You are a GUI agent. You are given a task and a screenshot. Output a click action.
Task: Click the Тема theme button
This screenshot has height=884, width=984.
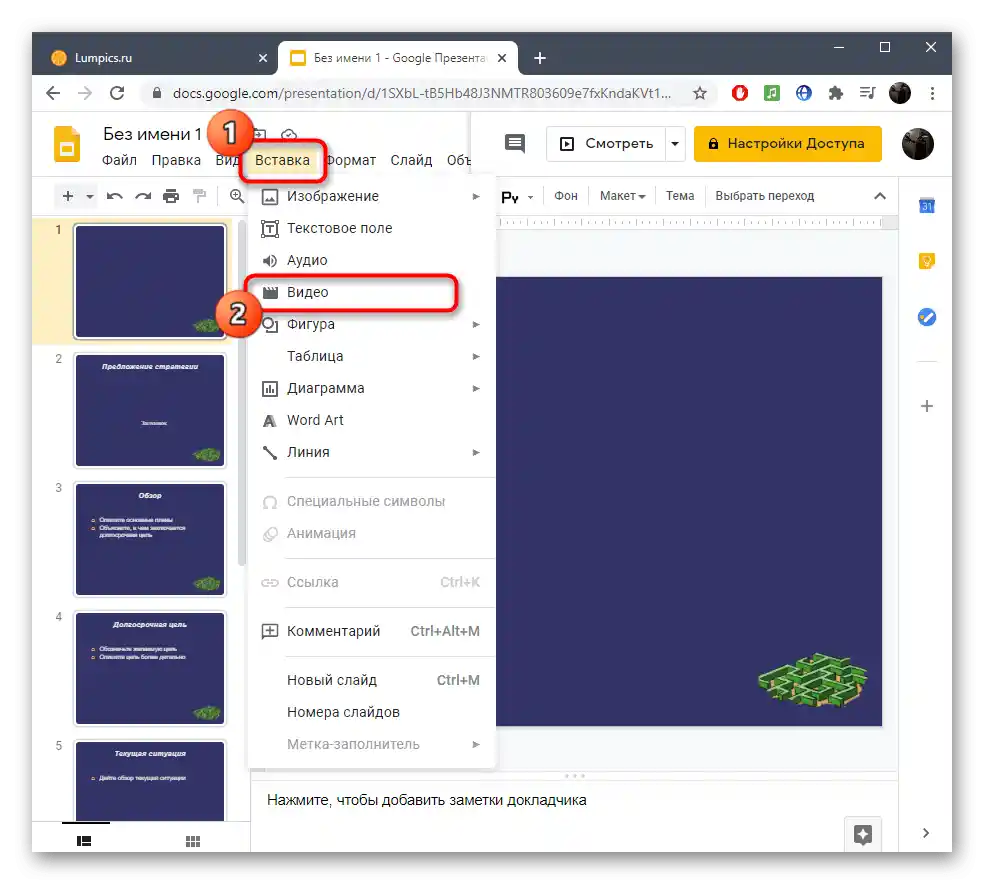680,196
